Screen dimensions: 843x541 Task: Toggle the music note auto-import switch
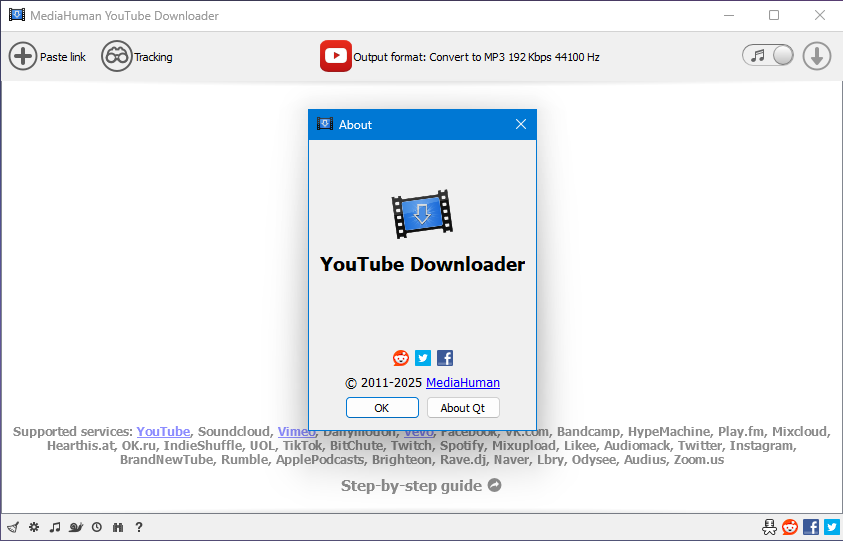[x=767, y=55]
